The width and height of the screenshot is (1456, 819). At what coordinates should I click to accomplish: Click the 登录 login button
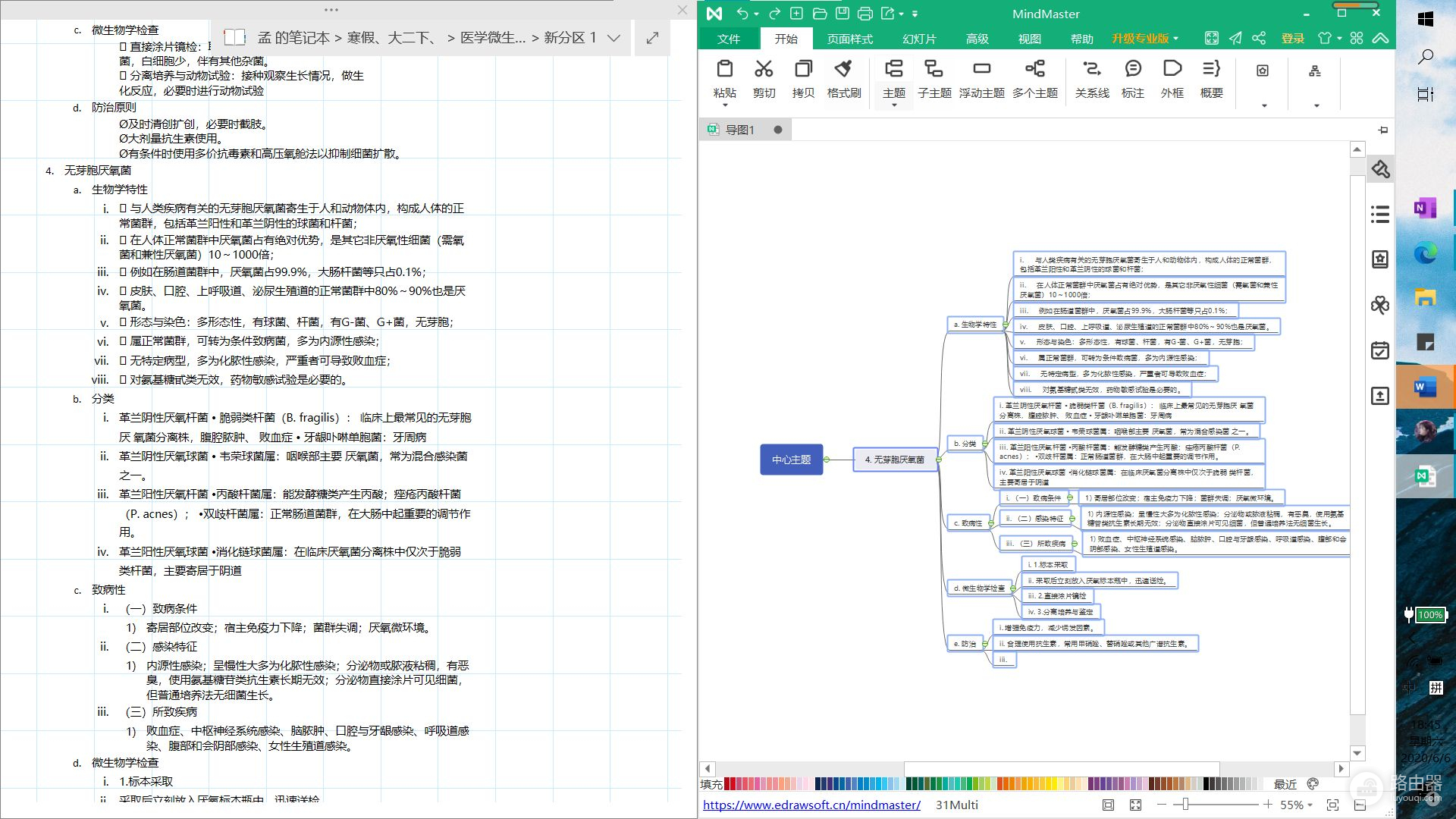tap(1292, 39)
